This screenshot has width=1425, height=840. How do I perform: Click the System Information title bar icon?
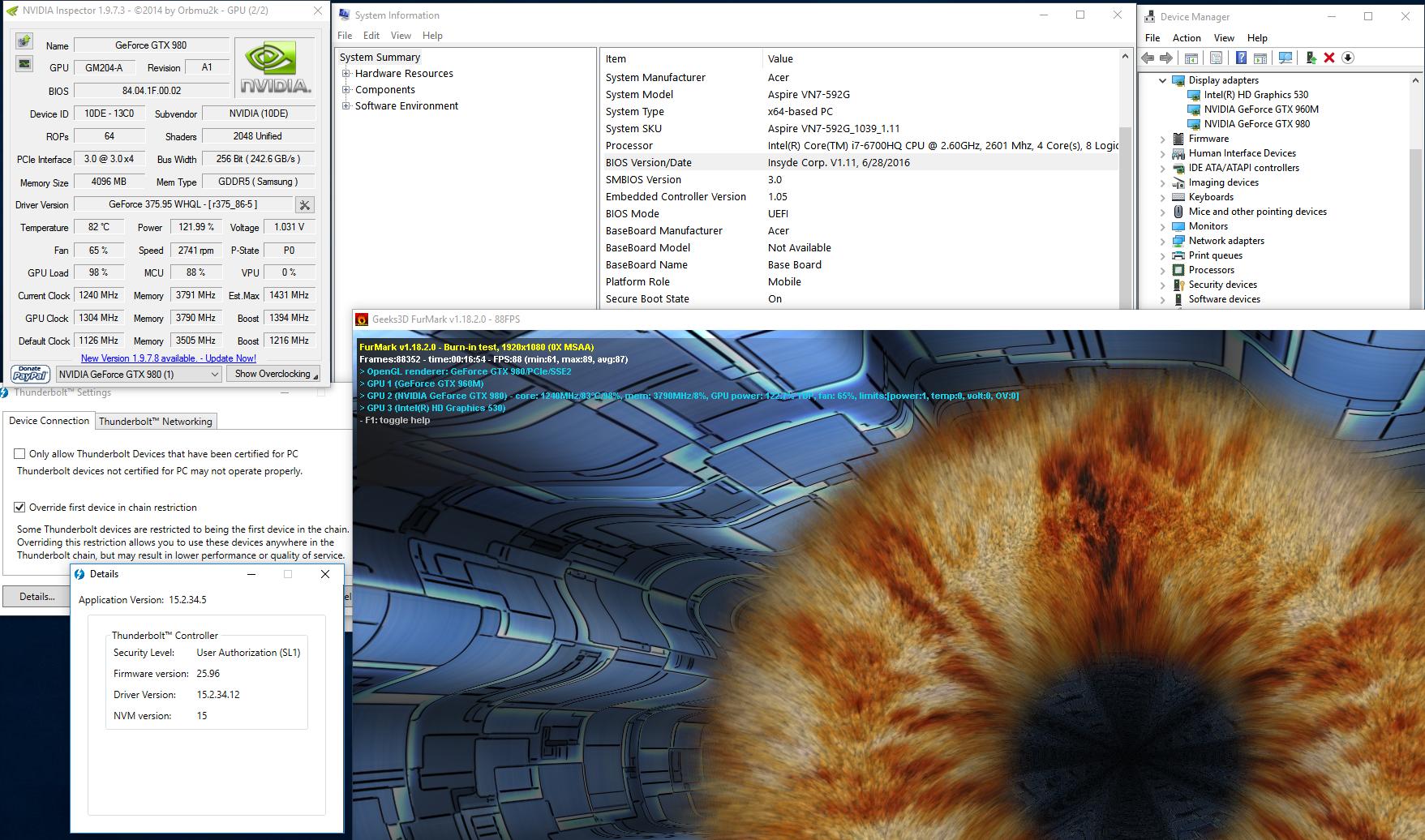point(345,15)
